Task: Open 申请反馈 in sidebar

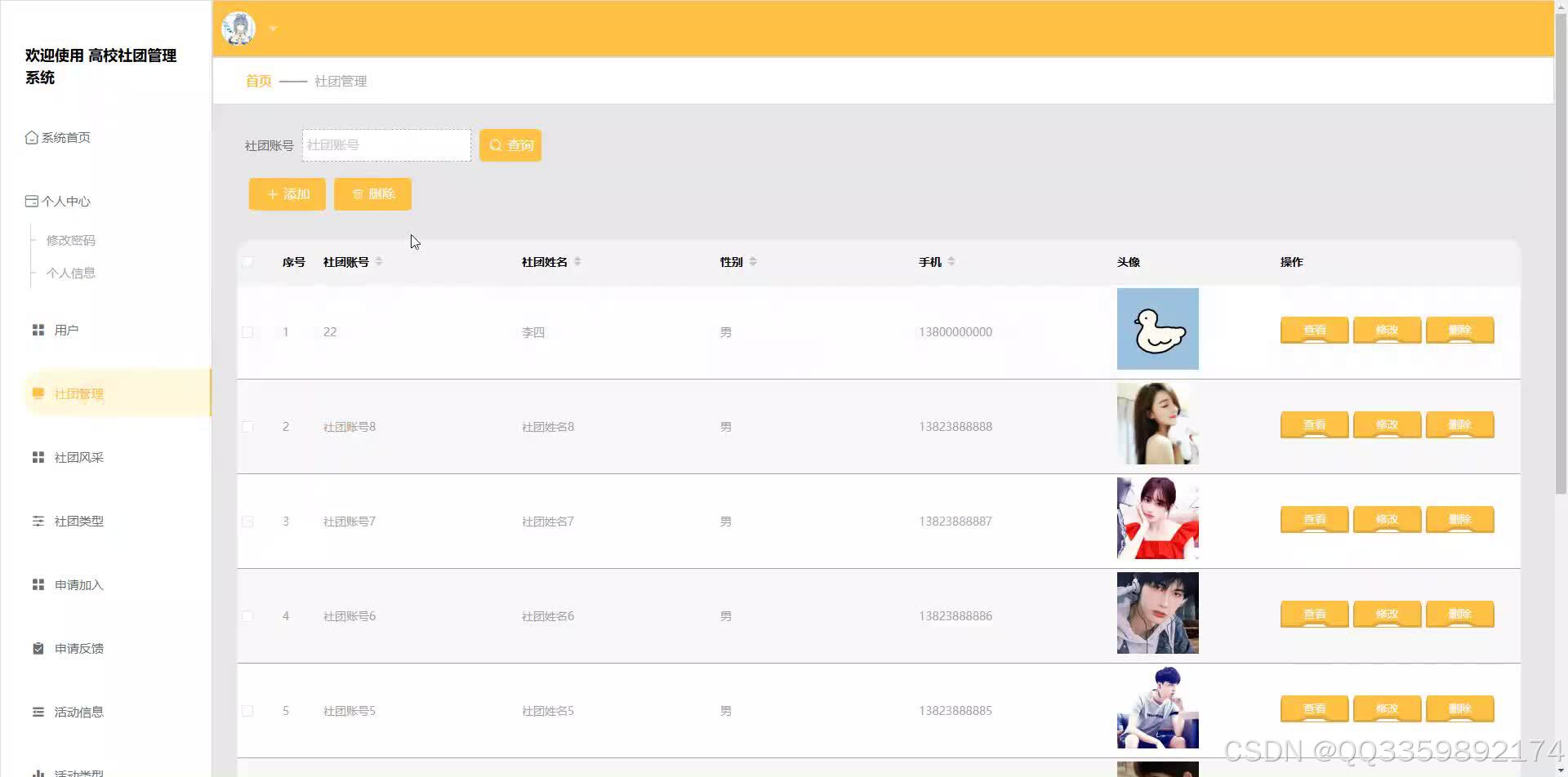Action: [78, 648]
